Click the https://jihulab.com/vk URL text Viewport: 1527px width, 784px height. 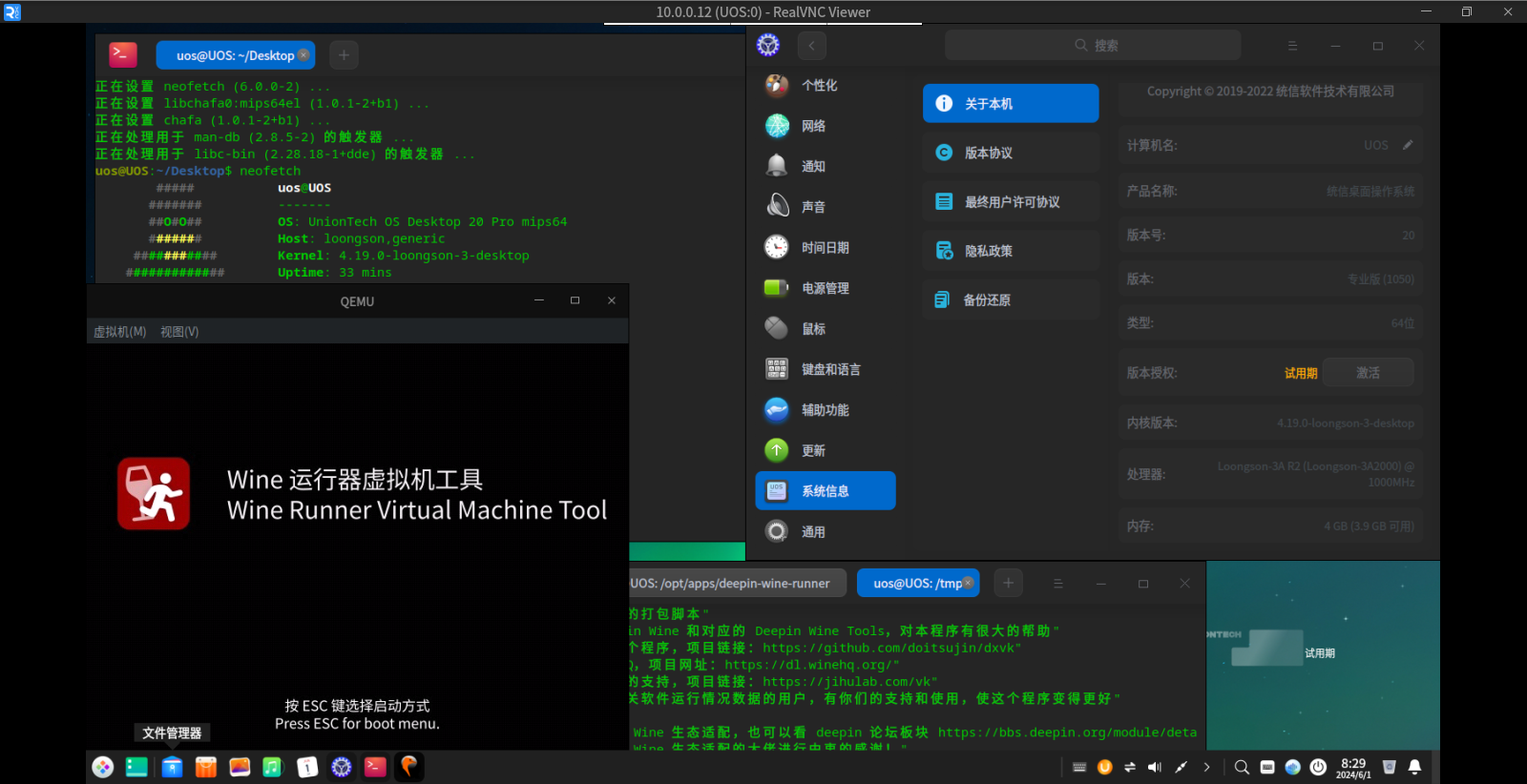[x=846, y=682]
